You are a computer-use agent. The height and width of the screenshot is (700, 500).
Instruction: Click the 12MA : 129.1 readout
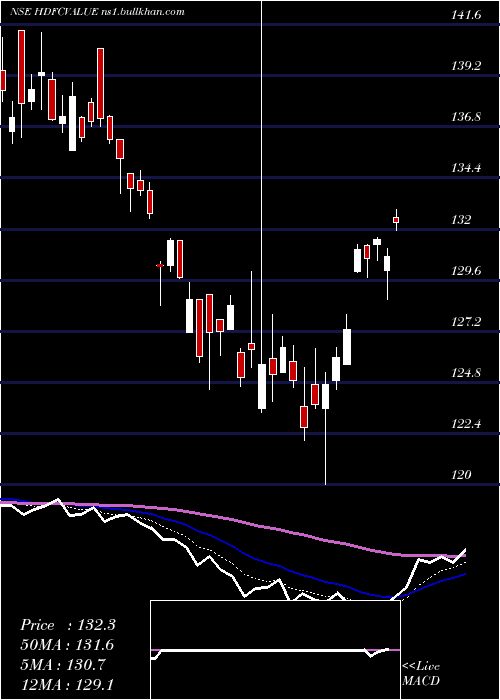pos(67,685)
